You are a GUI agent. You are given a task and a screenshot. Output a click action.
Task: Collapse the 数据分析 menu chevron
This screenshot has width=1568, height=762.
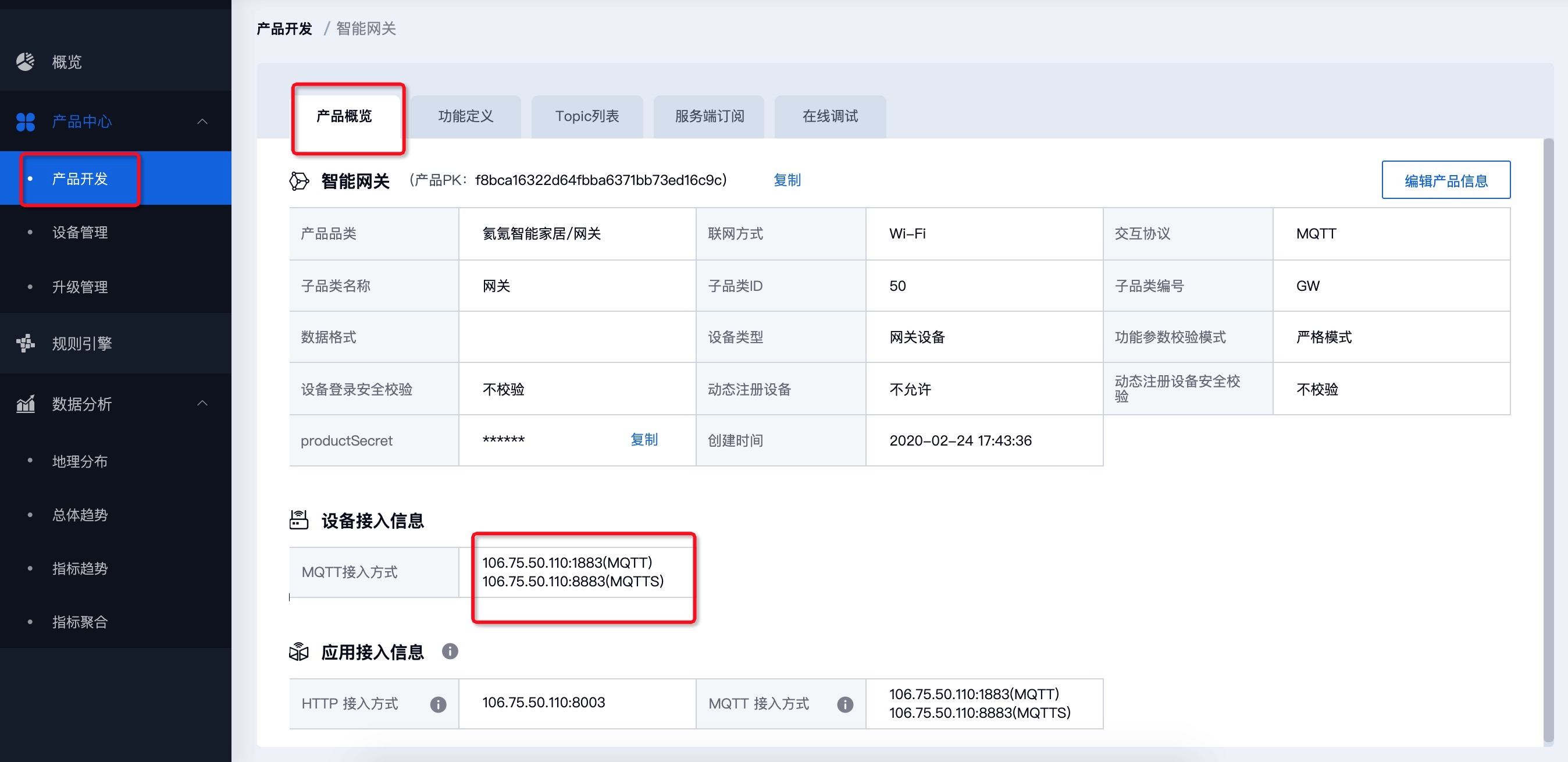coord(203,404)
